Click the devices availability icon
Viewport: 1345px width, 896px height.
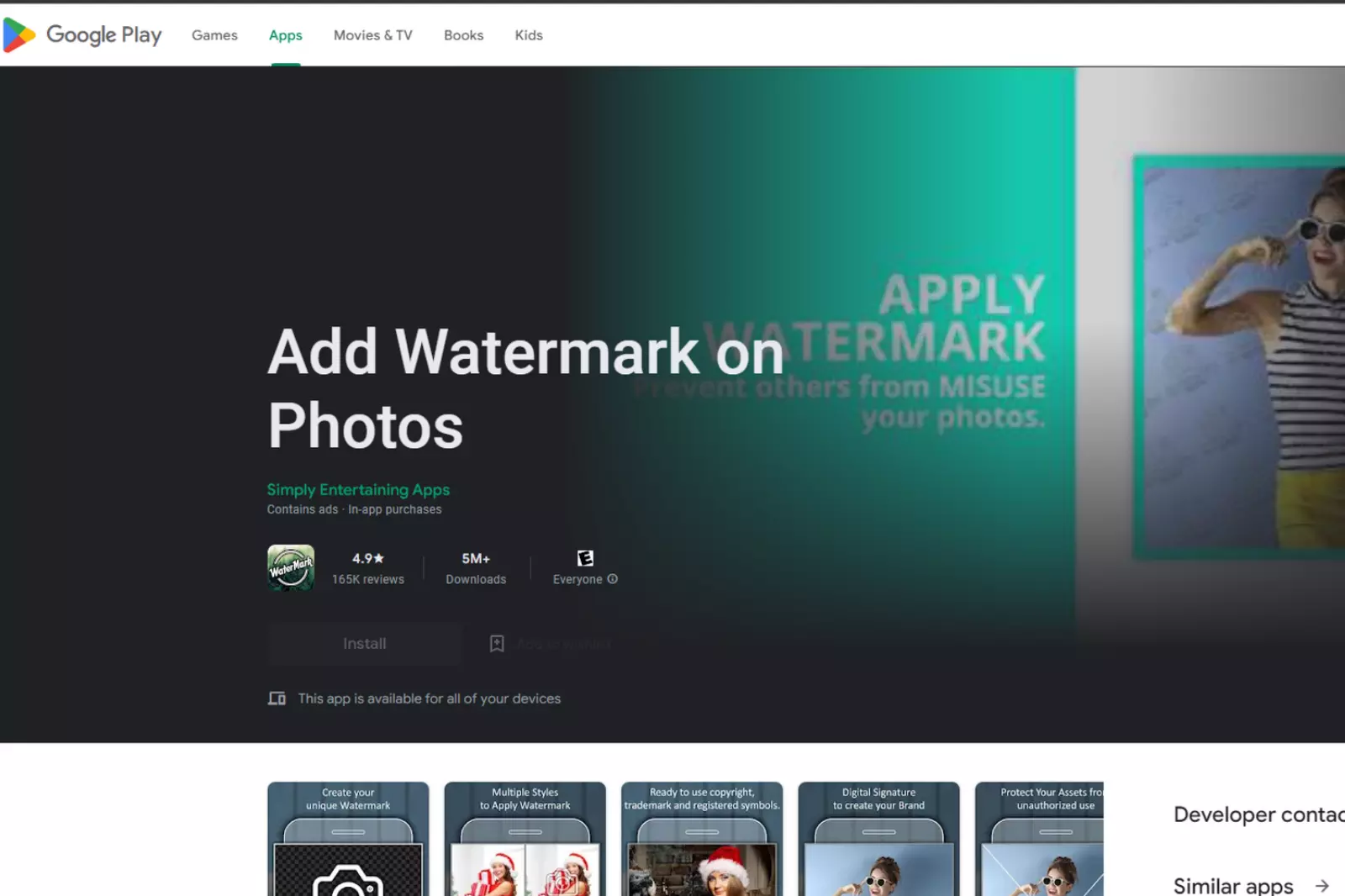277,698
